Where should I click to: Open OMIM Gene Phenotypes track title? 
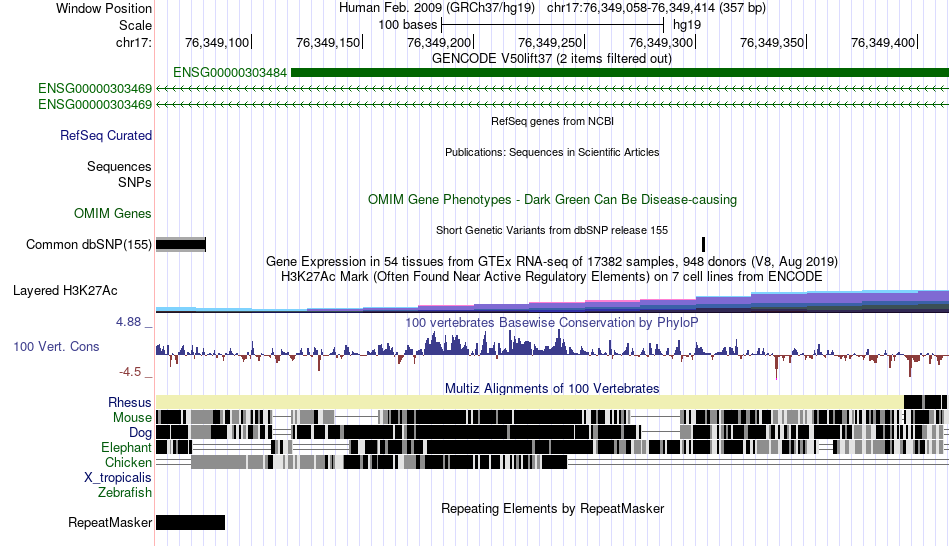(x=552, y=199)
